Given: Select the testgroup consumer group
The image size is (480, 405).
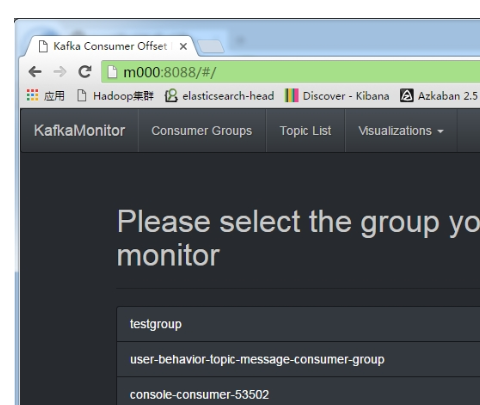Looking at the screenshot, I should click(x=298, y=324).
